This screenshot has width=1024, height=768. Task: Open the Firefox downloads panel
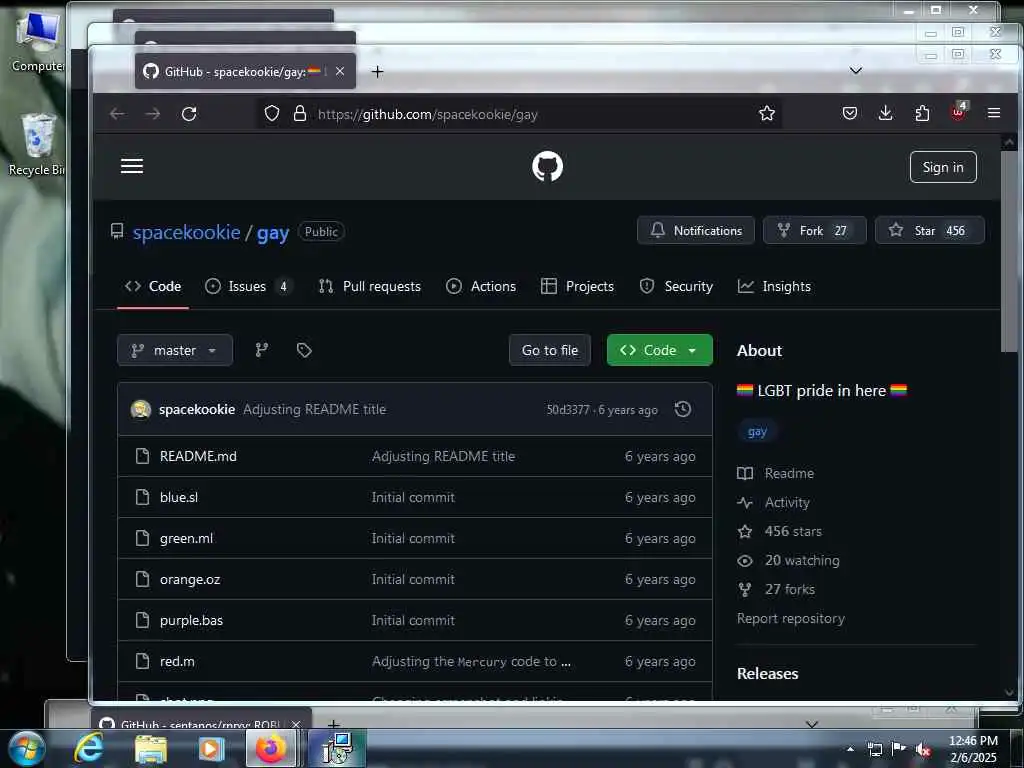pos(886,114)
